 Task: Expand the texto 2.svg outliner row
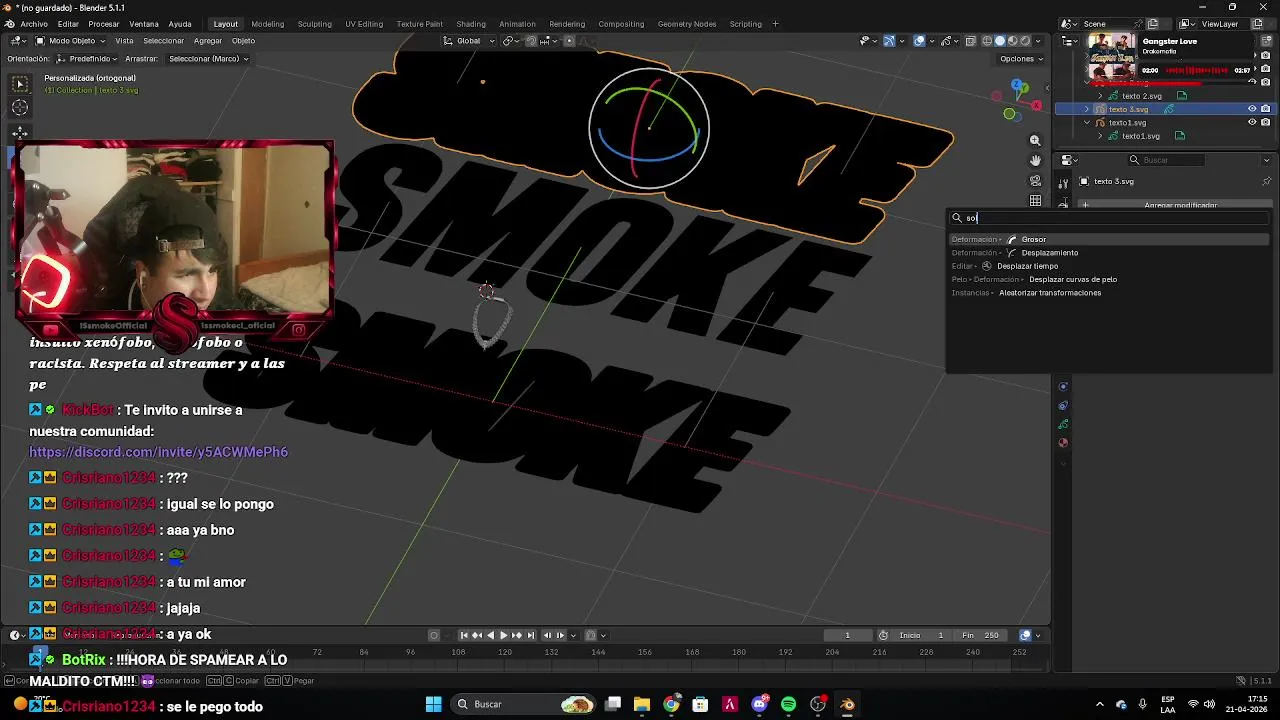point(1100,96)
